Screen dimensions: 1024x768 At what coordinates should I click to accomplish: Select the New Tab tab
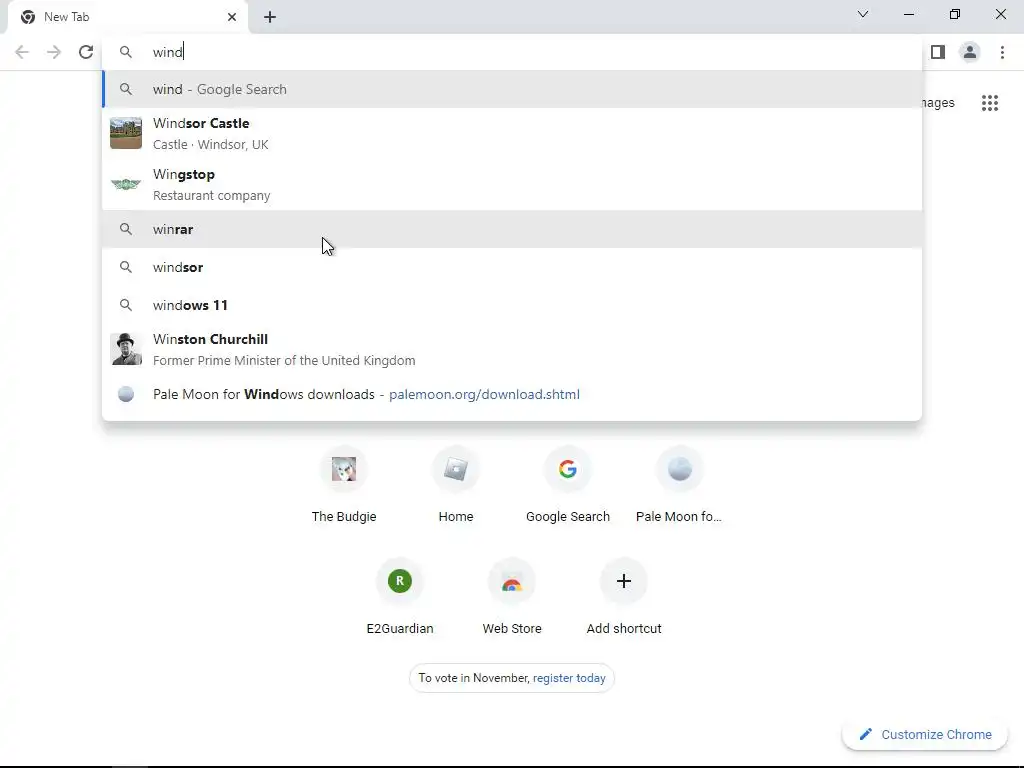(x=128, y=17)
